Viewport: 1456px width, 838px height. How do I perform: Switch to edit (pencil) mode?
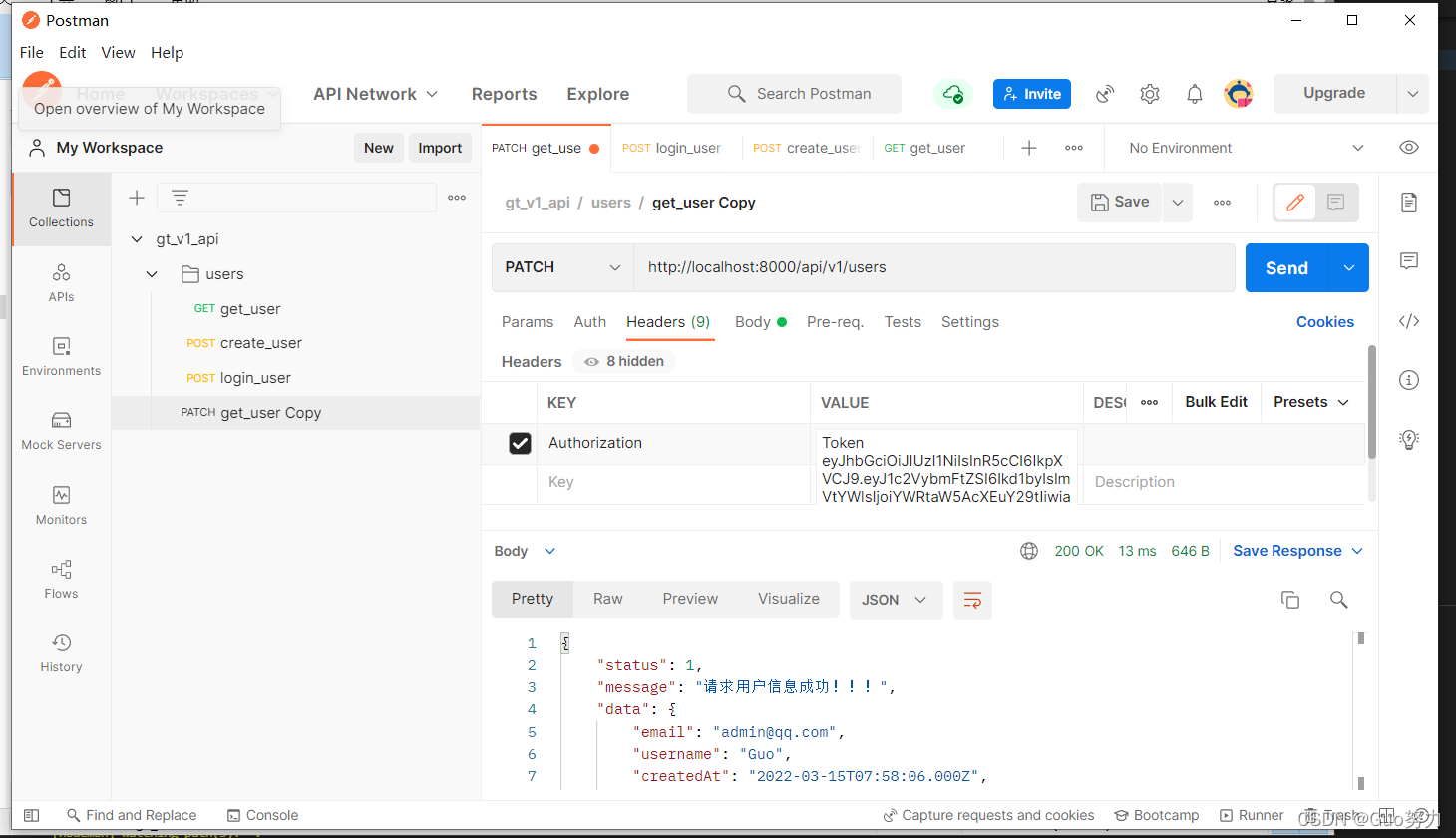[1295, 203]
